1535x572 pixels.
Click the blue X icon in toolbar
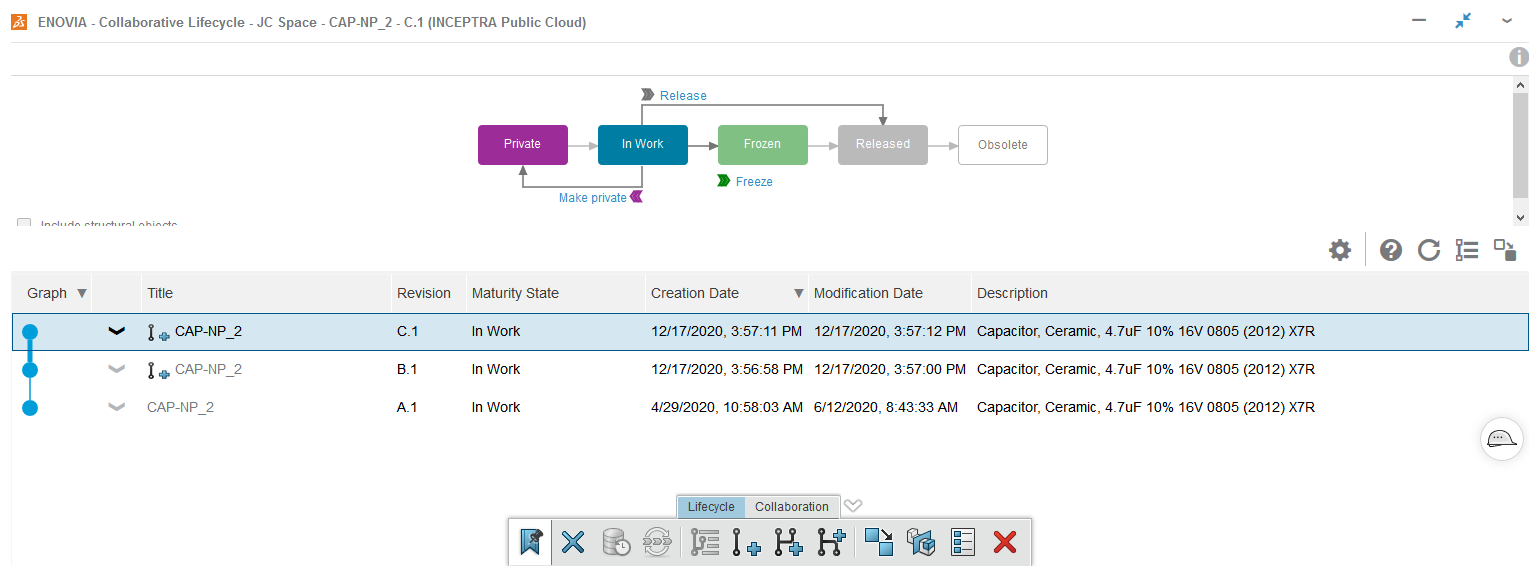(x=573, y=542)
